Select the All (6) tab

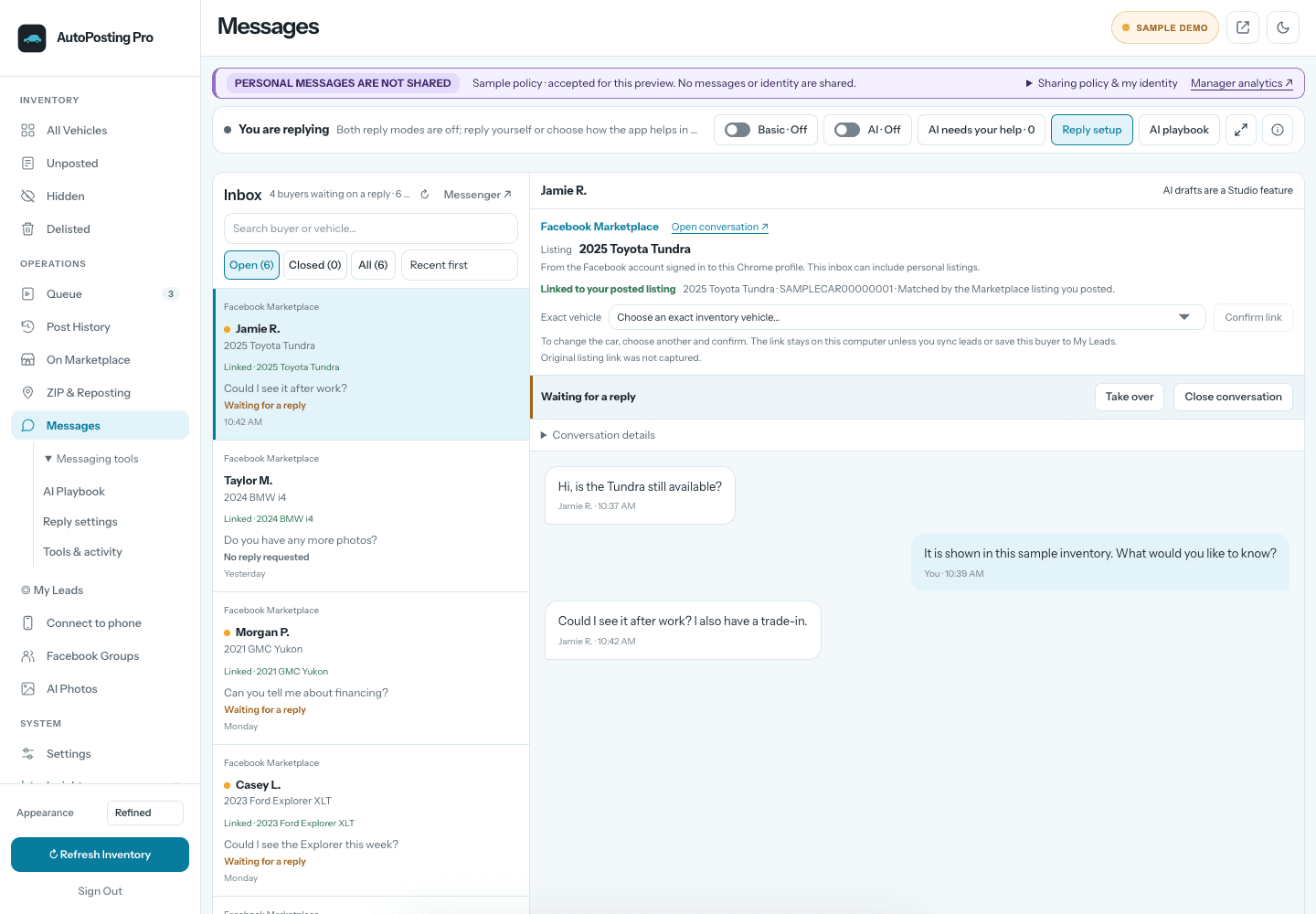click(x=373, y=265)
